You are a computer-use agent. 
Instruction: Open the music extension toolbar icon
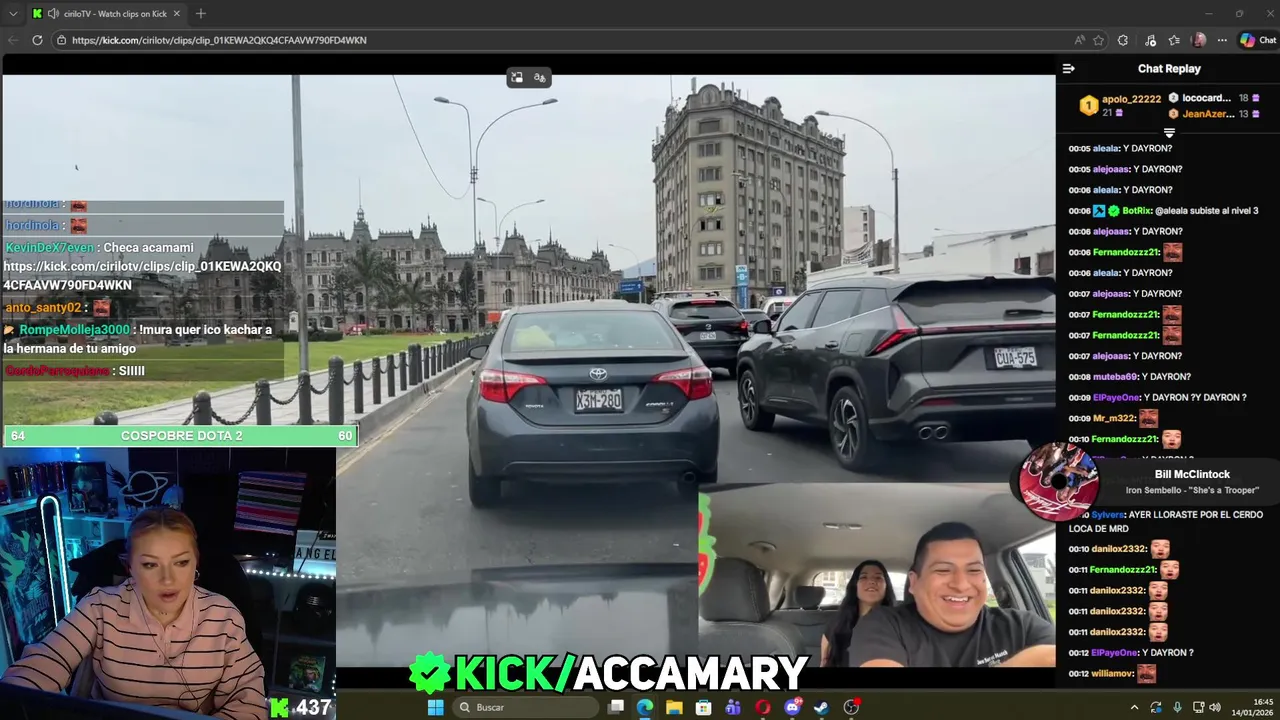tap(1150, 40)
